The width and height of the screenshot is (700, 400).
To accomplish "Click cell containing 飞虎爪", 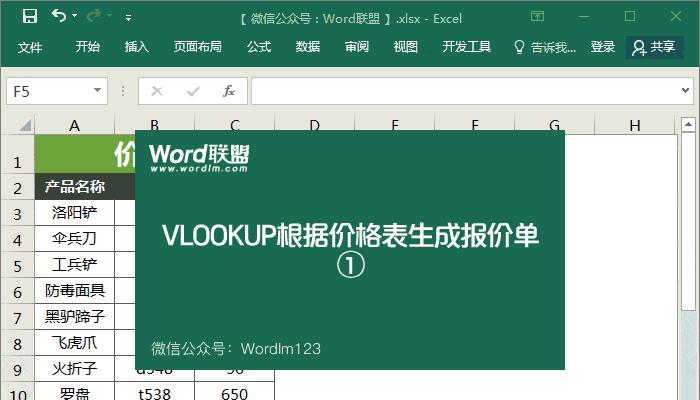I will 75,343.
